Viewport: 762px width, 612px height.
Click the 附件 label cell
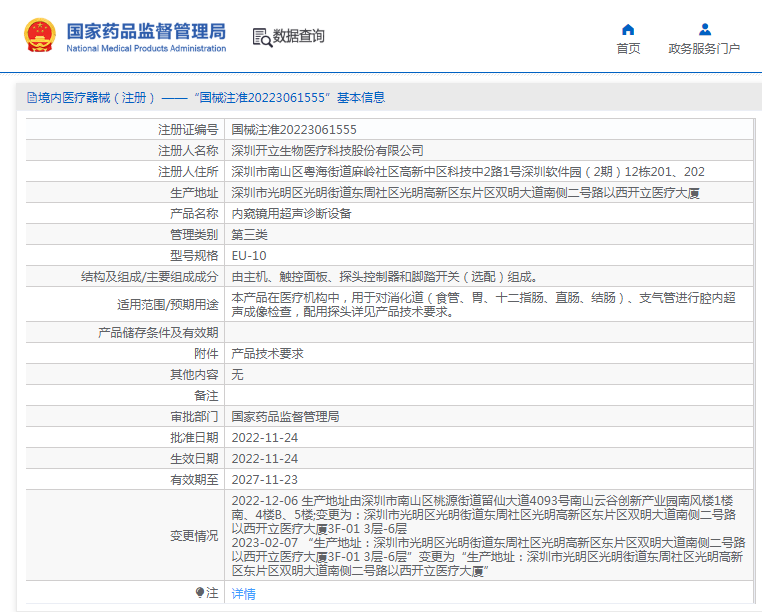(x=125, y=353)
